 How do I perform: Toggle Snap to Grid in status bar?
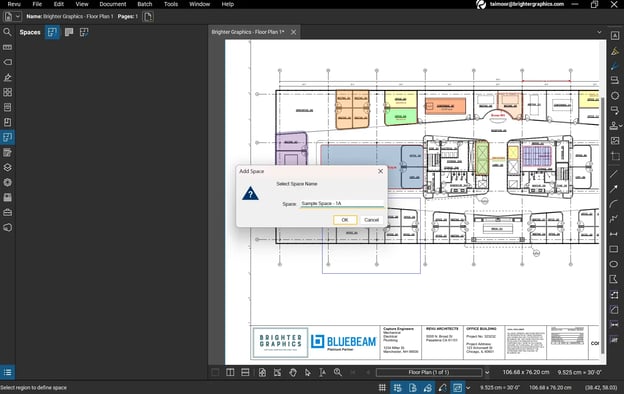pos(397,388)
